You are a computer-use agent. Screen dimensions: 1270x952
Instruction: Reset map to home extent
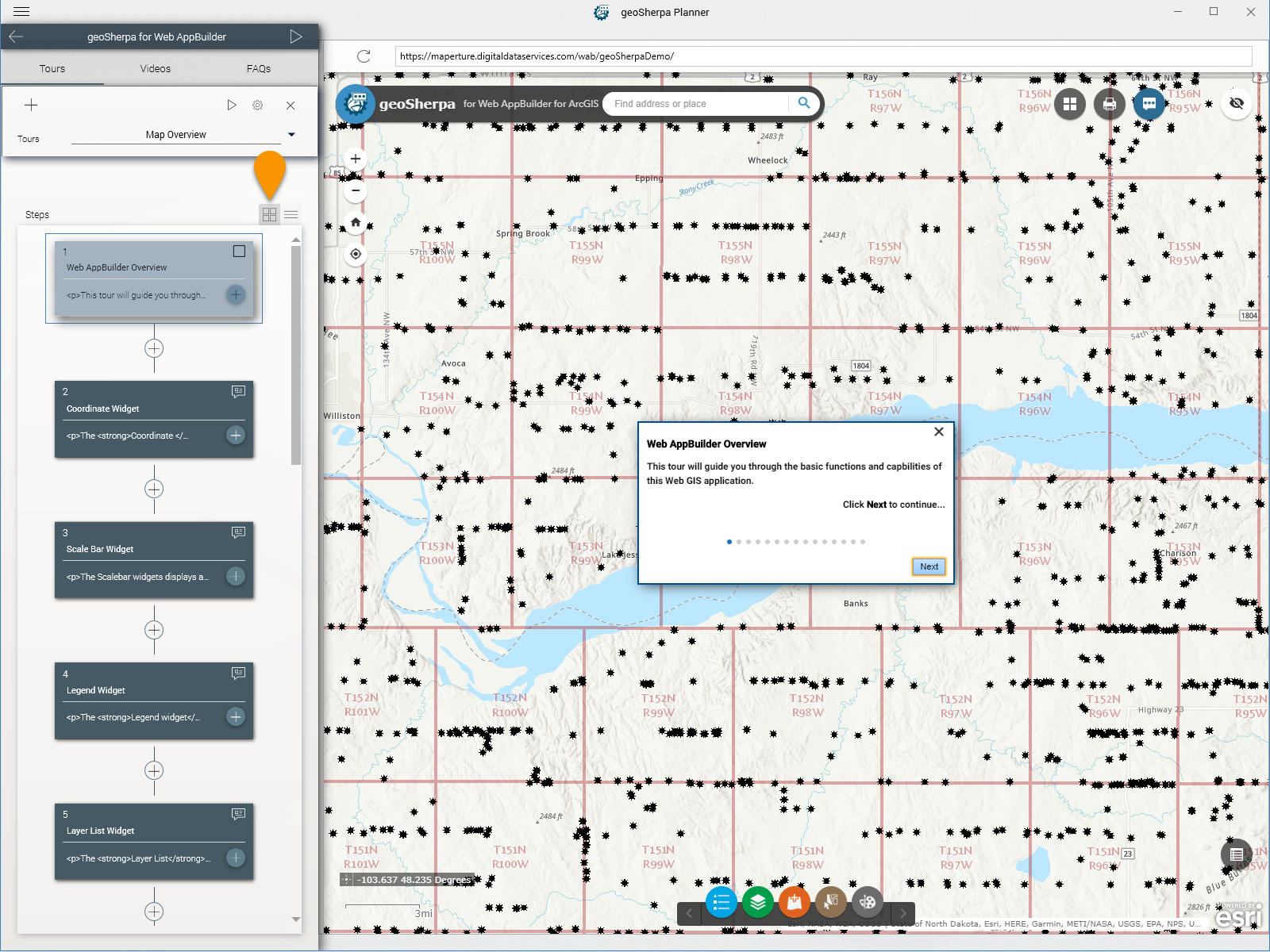coord(356,222)
